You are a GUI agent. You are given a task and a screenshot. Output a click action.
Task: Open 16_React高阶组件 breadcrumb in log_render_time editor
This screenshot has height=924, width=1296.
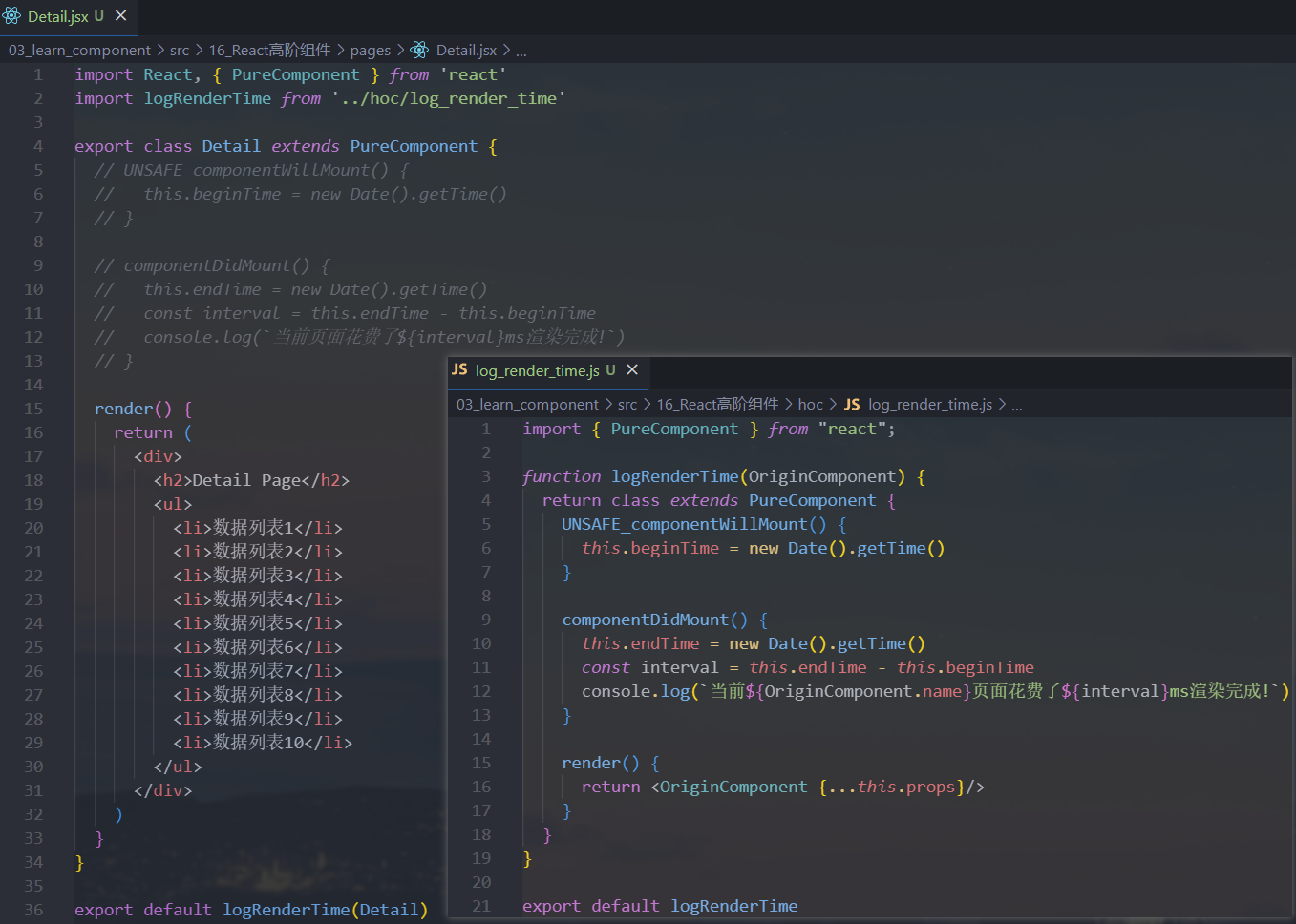tap(717, 405)
